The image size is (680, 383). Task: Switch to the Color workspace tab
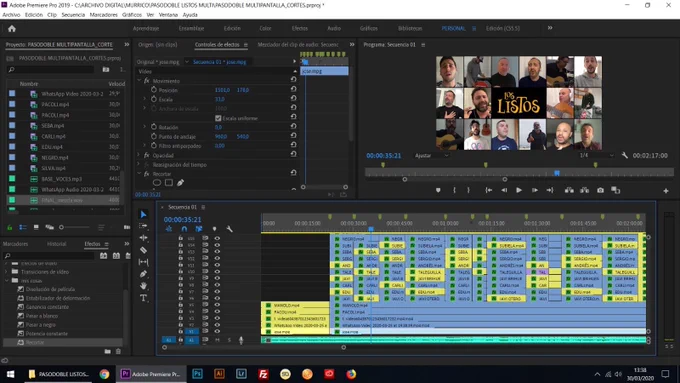265,28
